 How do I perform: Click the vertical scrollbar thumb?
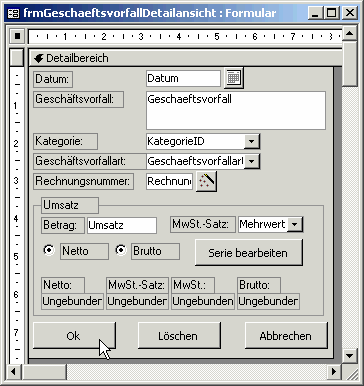(350, 63)
